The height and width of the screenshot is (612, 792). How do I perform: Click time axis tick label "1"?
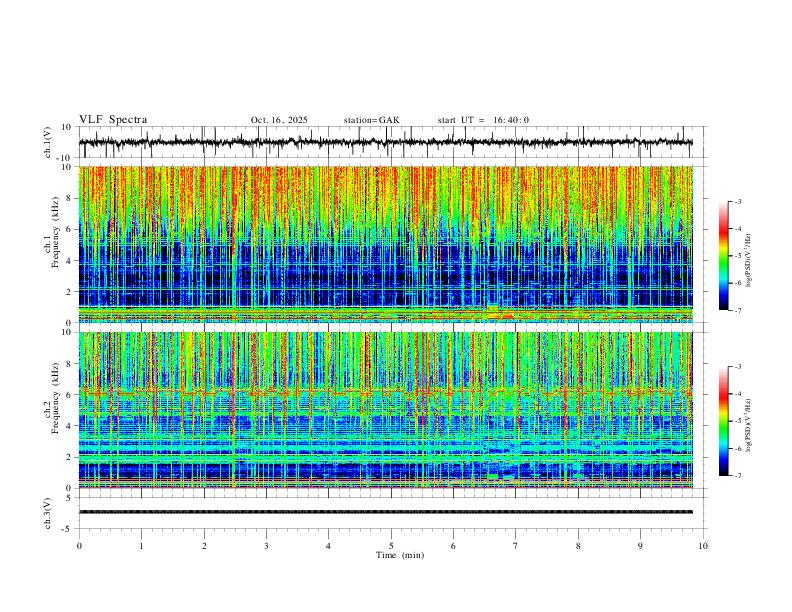(141, 546)
